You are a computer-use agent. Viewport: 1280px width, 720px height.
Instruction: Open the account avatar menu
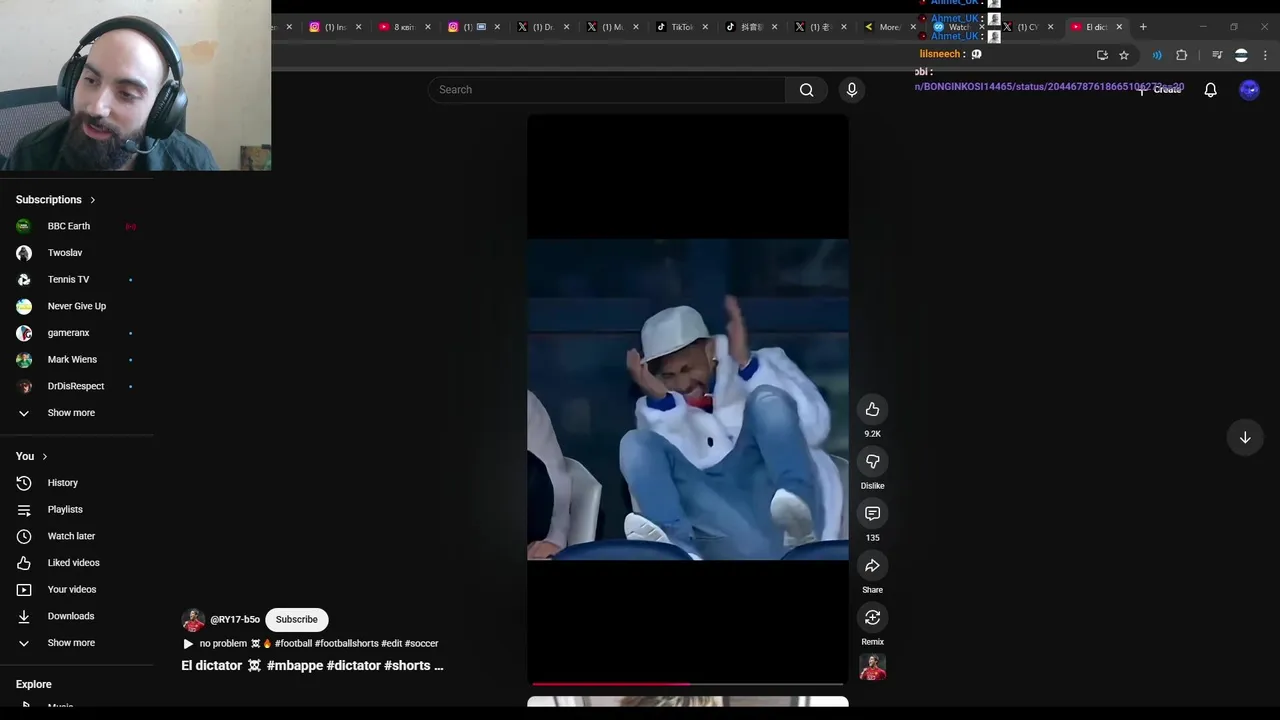tap(1249, 90)
